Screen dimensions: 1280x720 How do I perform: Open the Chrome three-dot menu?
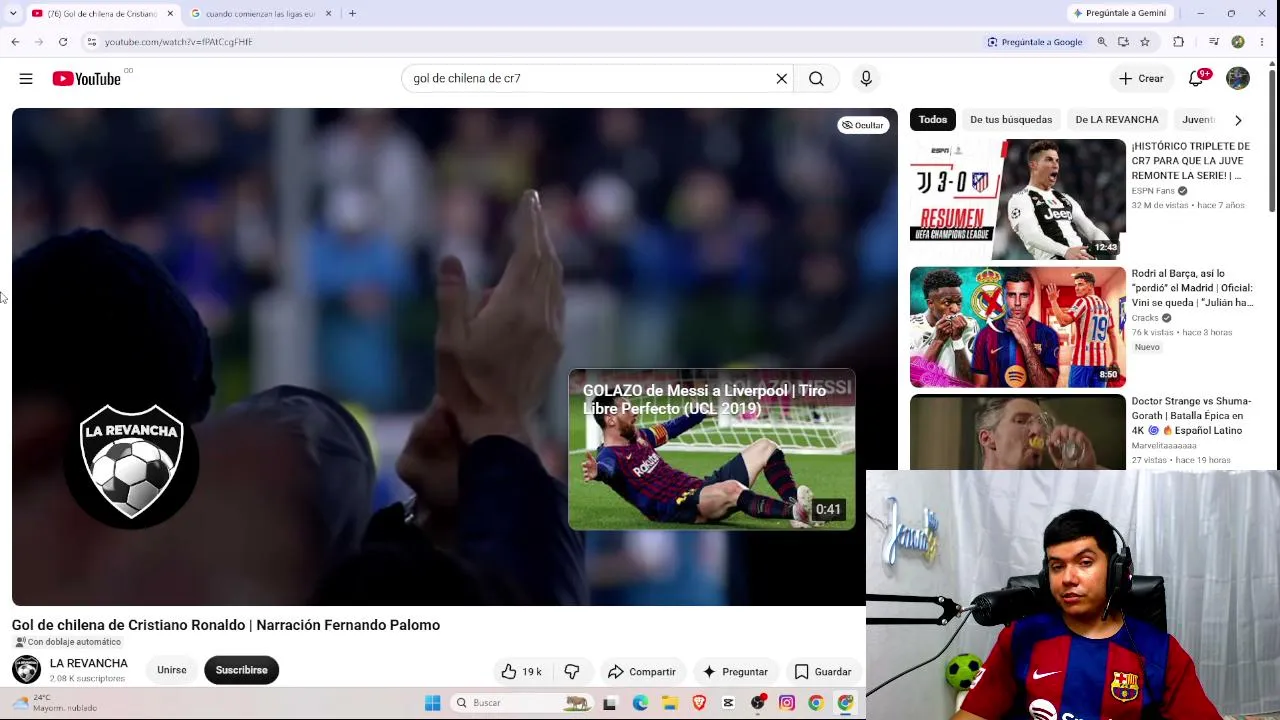pyautogui.click(x=1262, y=42)
